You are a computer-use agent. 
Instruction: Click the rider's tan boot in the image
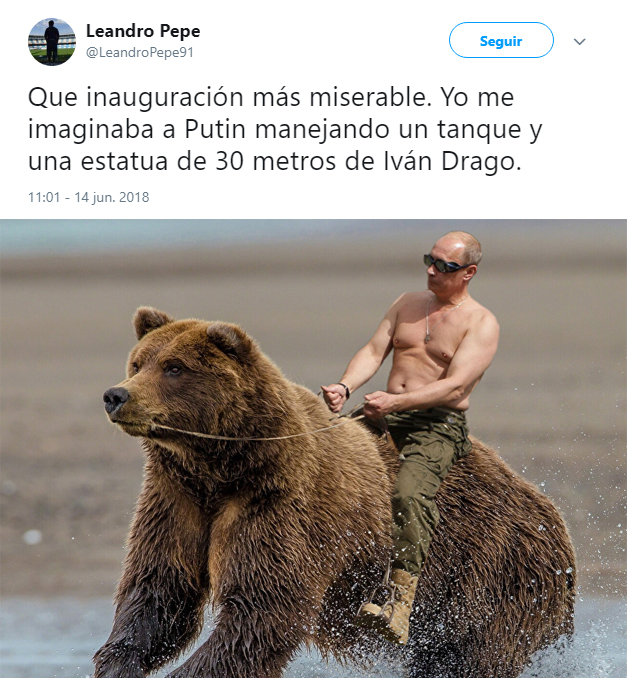coord(387,604)
